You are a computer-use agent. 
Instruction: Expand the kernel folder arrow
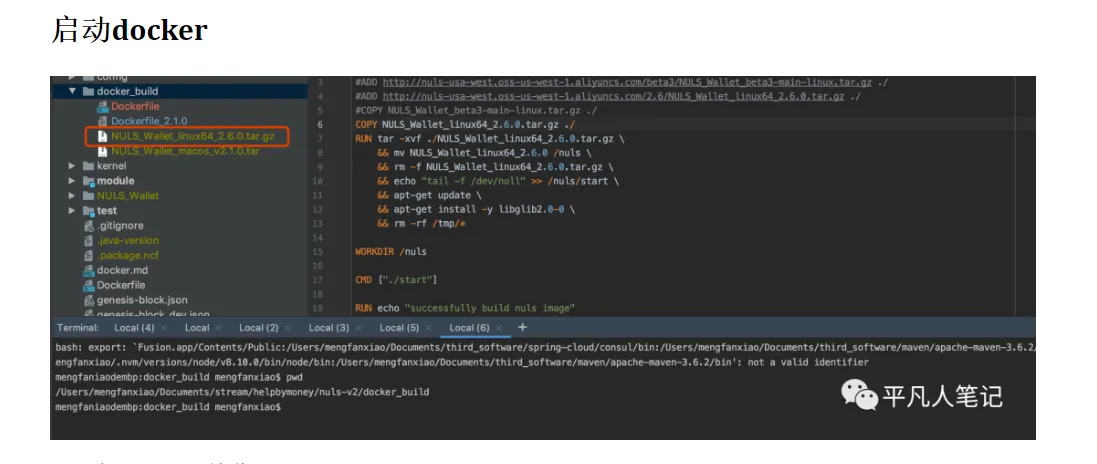[72, 166]
